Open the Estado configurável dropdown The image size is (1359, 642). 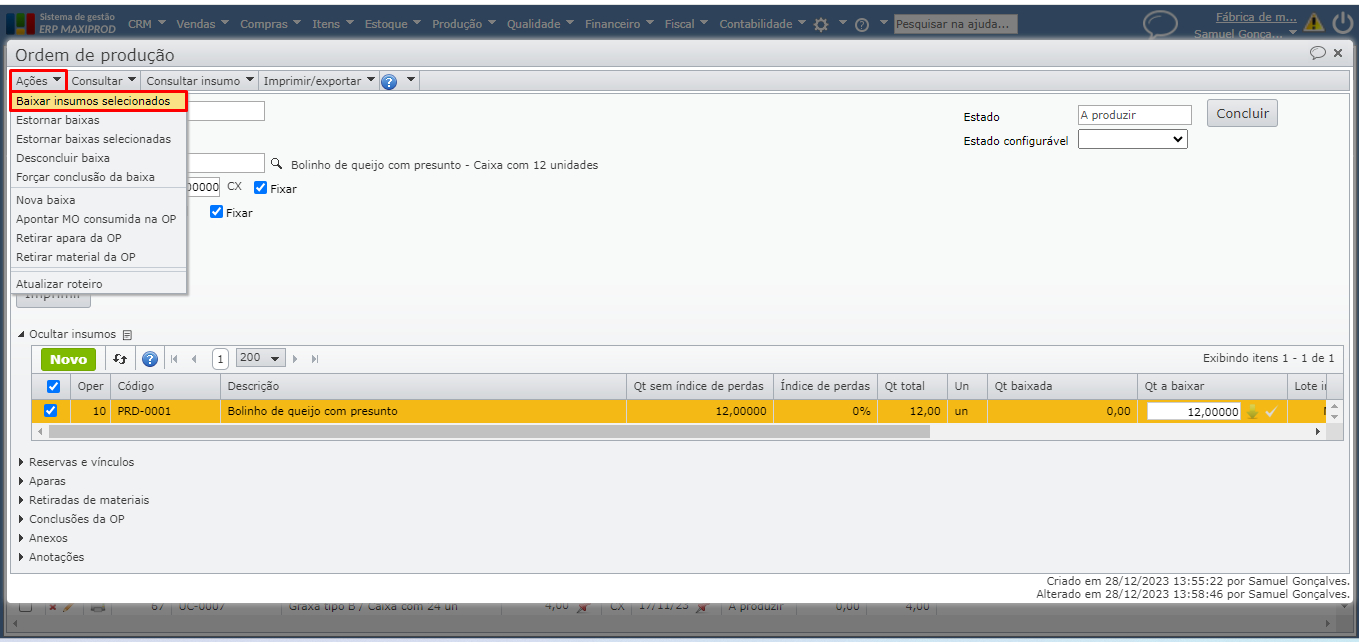pyautogui.click(x=1133, y=140)
